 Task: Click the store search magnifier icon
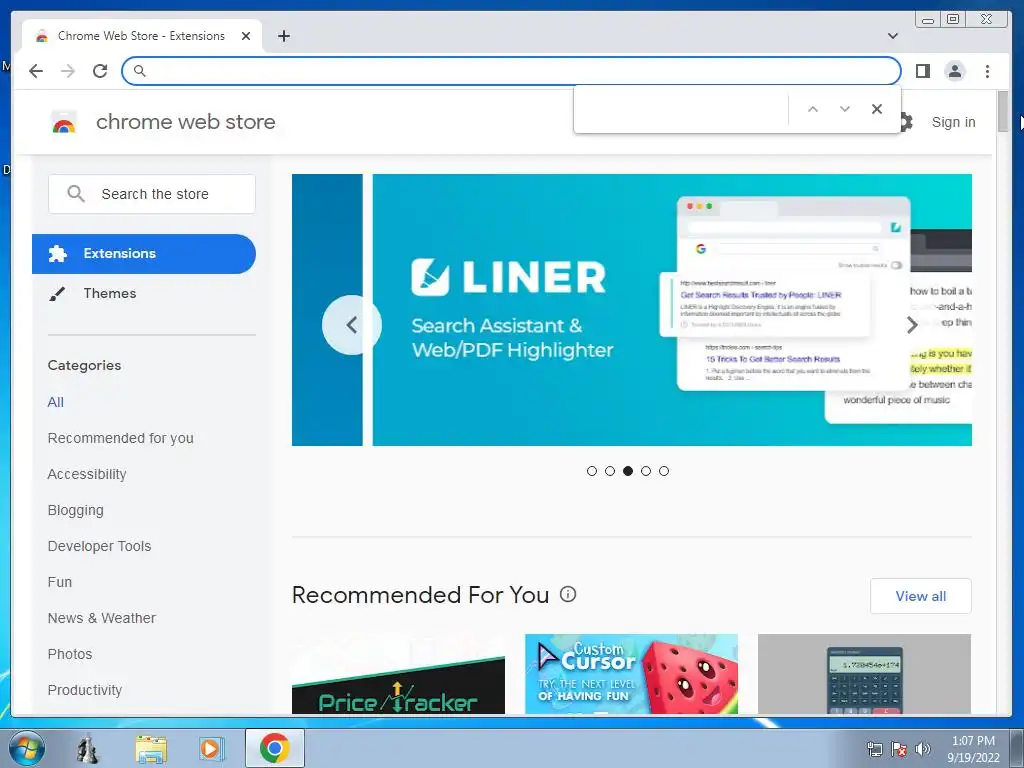(76, 193)
